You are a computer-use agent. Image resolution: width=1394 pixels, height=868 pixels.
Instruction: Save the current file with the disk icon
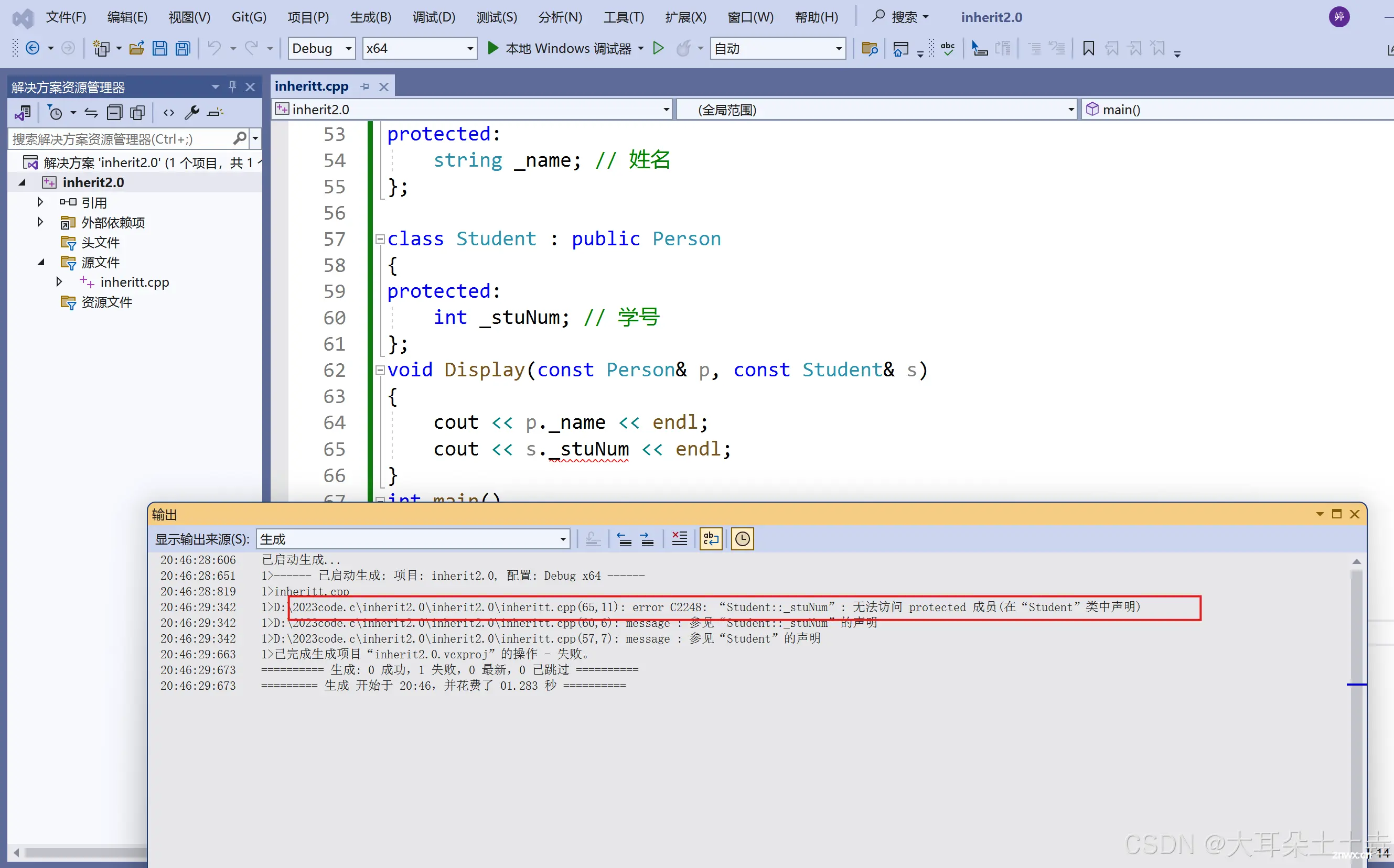159,48
